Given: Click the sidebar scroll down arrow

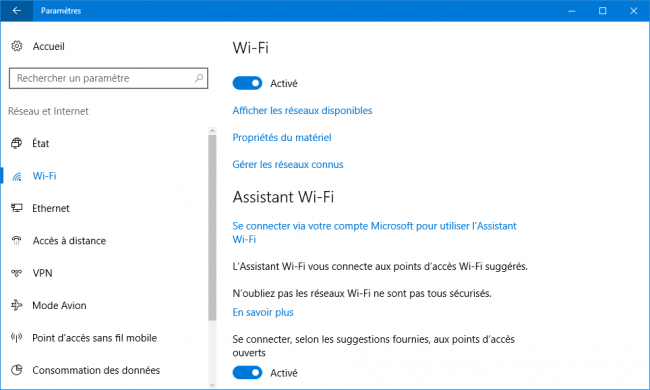Looking at the screenshot, I should coord(212,385).
